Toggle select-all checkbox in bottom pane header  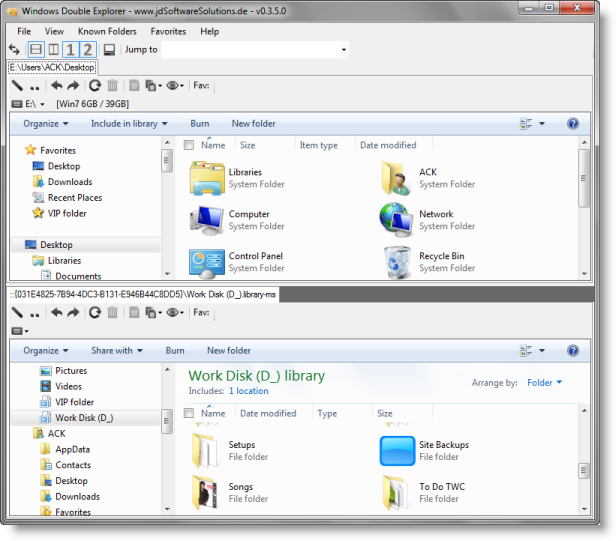click(188, 413)
